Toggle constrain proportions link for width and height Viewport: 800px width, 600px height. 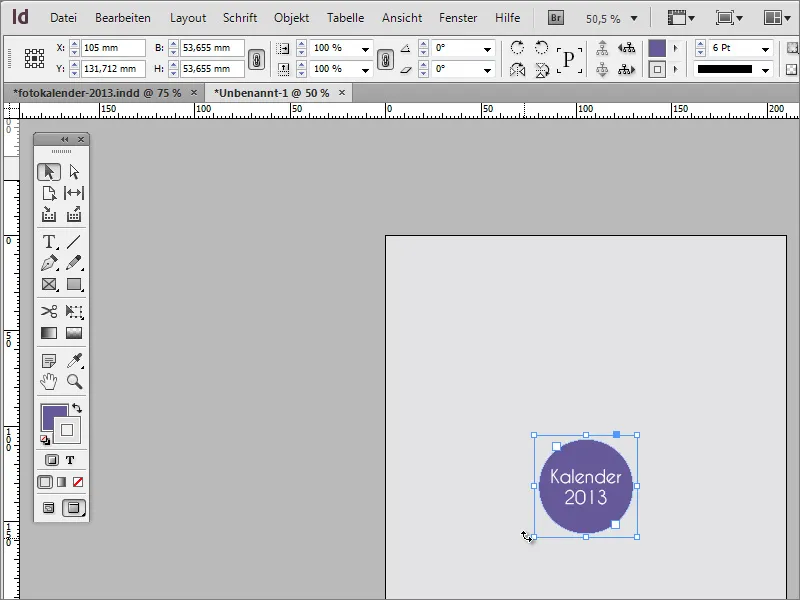tap(256, 59)
